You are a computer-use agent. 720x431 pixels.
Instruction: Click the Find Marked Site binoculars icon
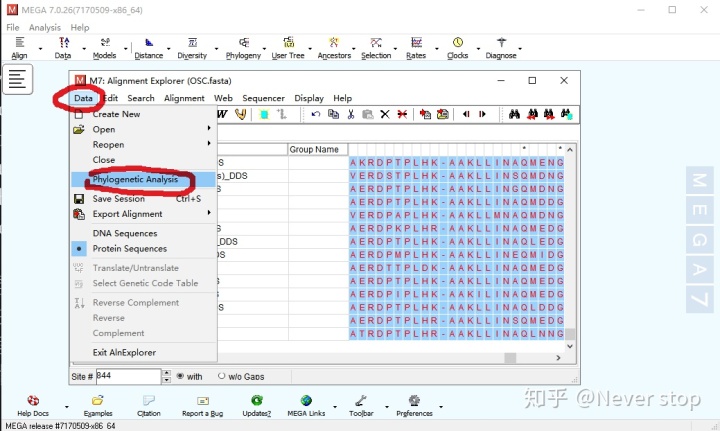[567, 114]
